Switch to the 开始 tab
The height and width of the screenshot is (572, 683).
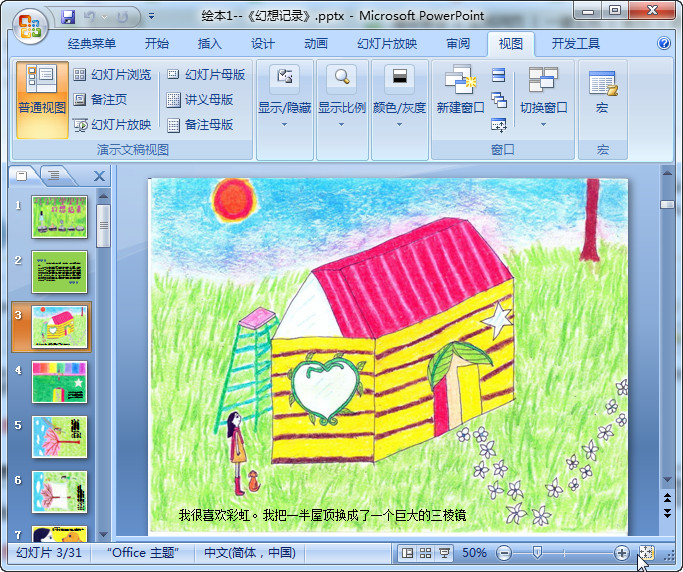(157, 44)
